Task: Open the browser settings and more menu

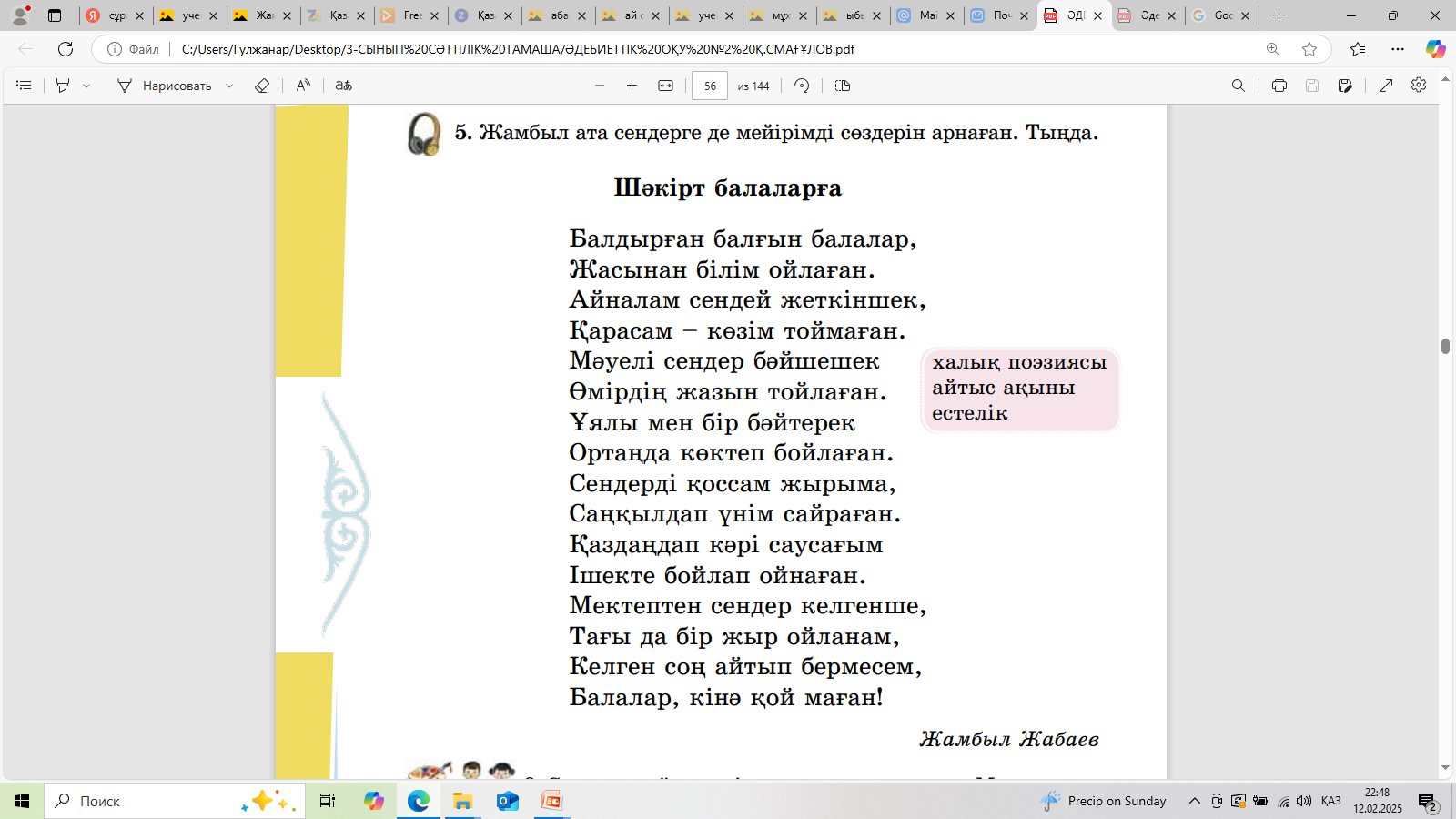Action: [x=1398, y=49]
